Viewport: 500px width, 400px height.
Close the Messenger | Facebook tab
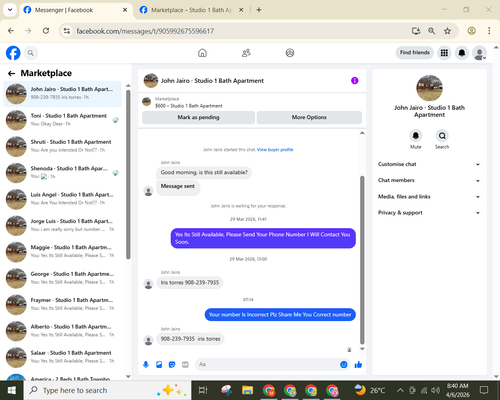pyautogui.click(x=125, y=10)
